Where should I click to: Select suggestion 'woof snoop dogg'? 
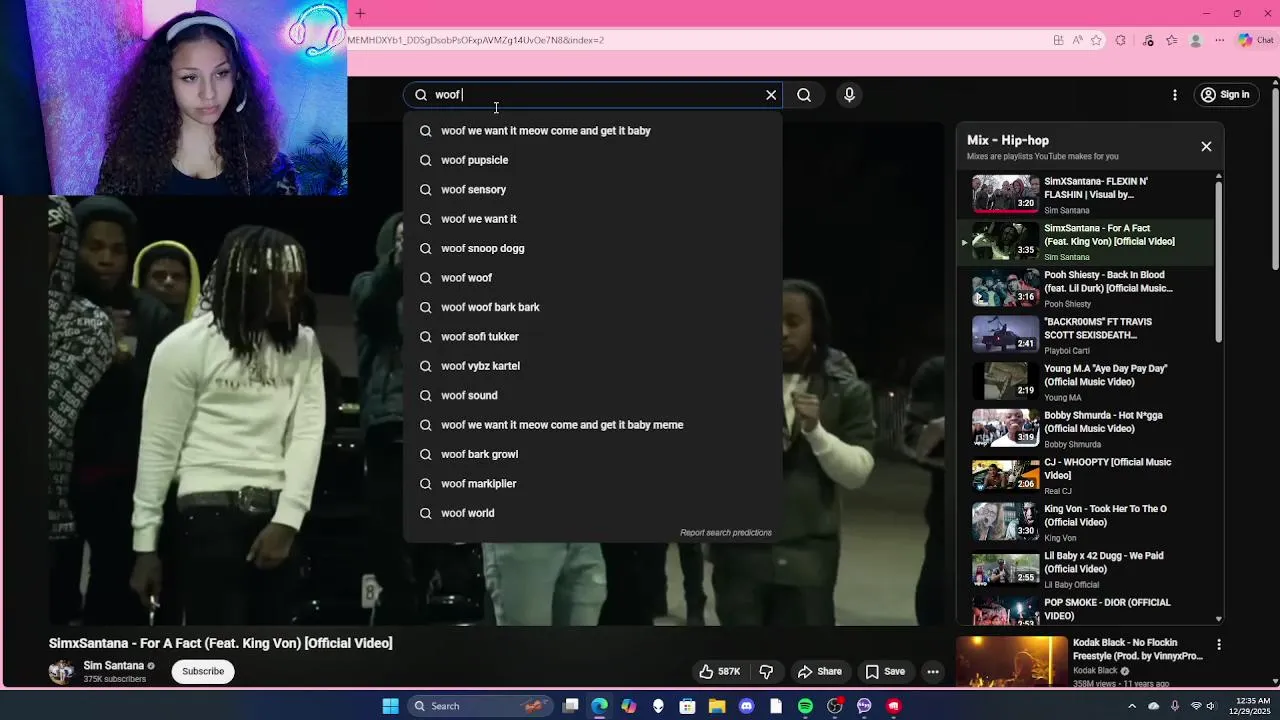tap(593, 248)
